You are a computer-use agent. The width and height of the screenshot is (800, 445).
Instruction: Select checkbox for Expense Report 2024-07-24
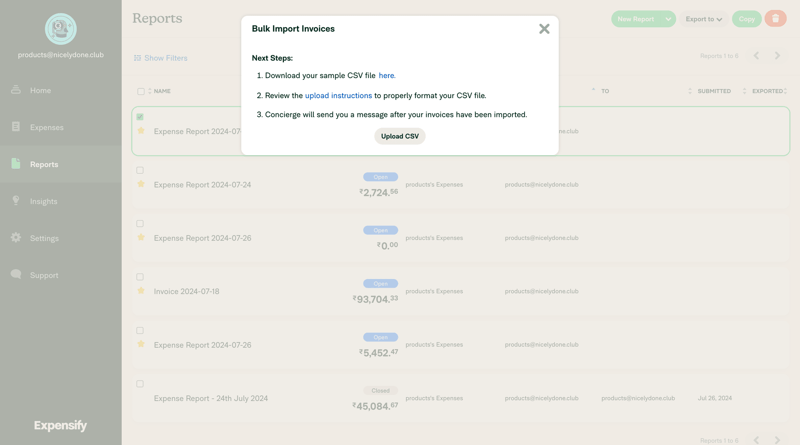point(140,170)
